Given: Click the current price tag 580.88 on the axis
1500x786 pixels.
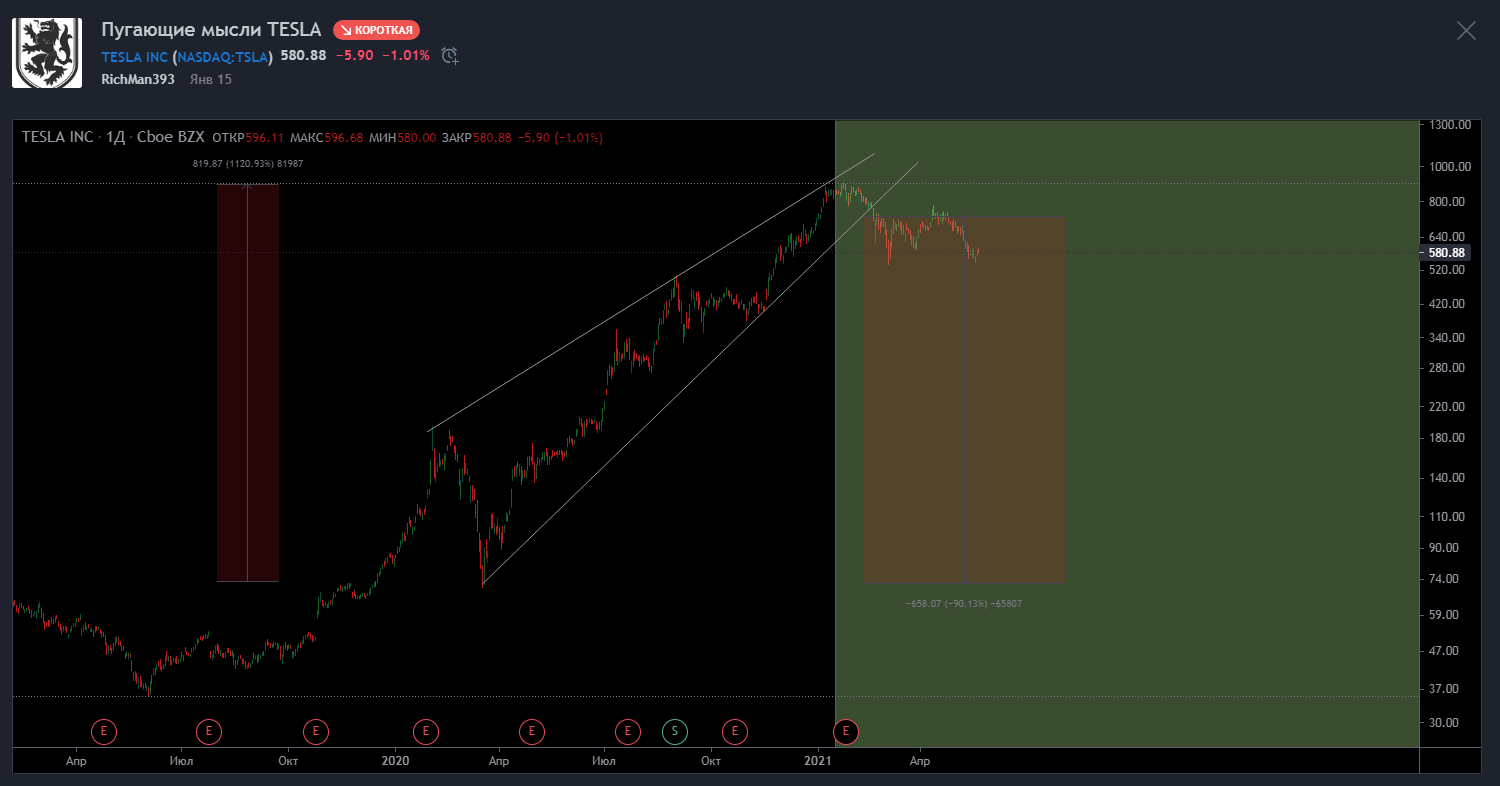Looking at the screenshot, I should (x=1446, y=253).
